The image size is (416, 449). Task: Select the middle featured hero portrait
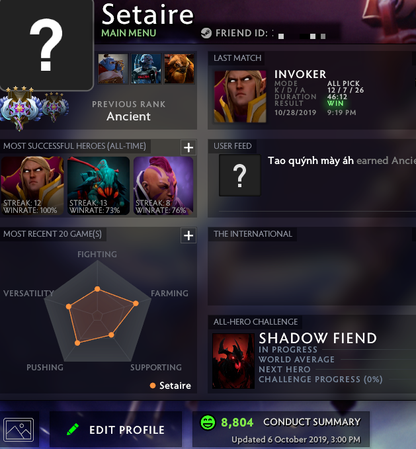(x=146, y=69)
